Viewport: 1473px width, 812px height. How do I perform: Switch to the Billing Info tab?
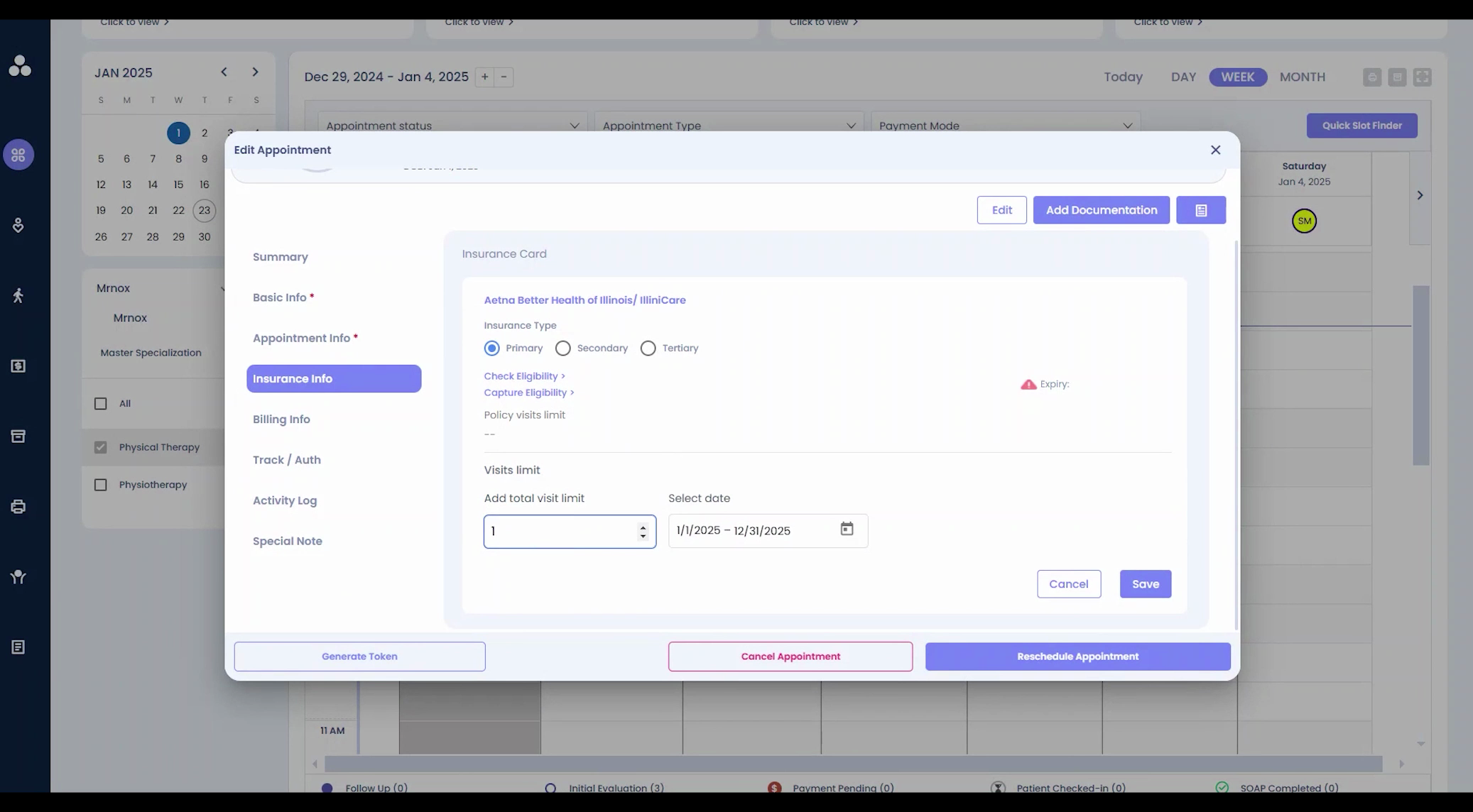[281, 419]
